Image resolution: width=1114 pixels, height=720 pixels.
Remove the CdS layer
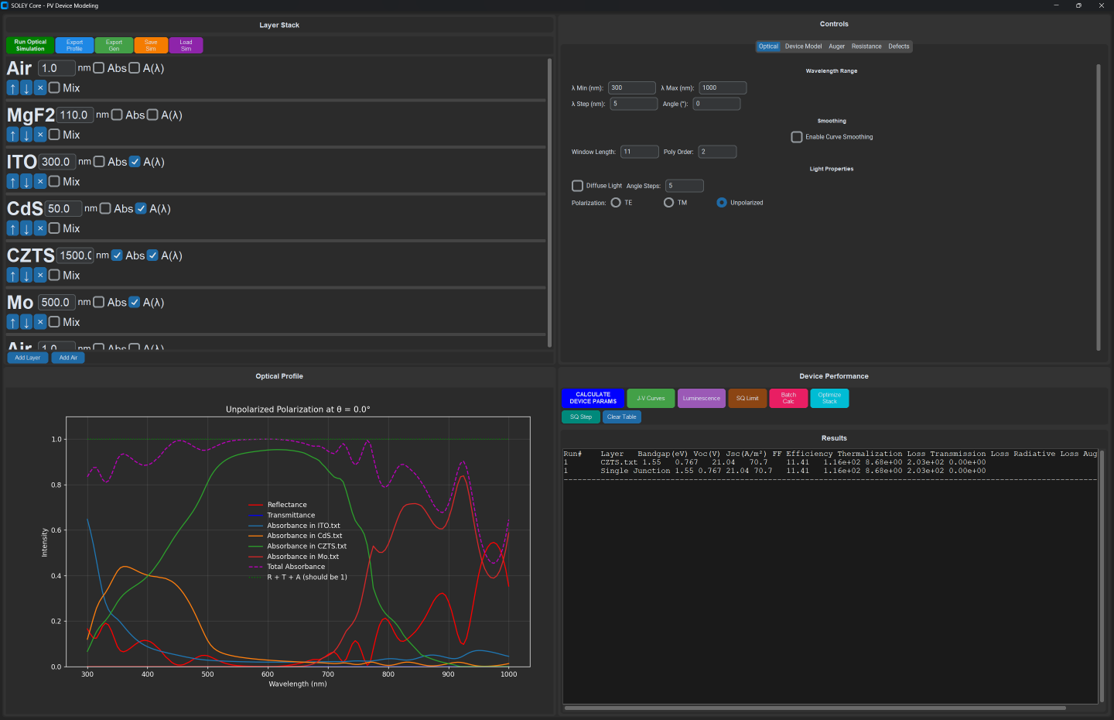(x=40, y=228)
